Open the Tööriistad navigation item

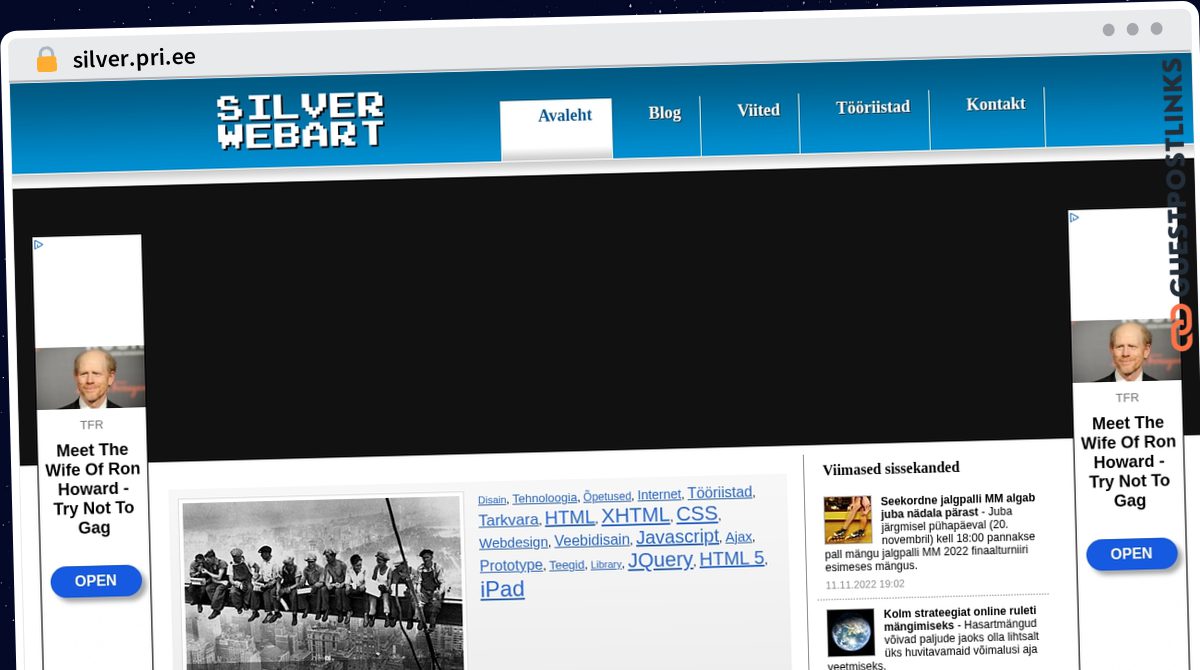point(873,106)
